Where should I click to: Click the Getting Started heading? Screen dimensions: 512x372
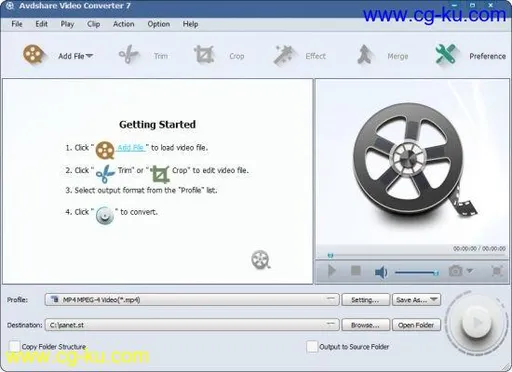(157, 124)
